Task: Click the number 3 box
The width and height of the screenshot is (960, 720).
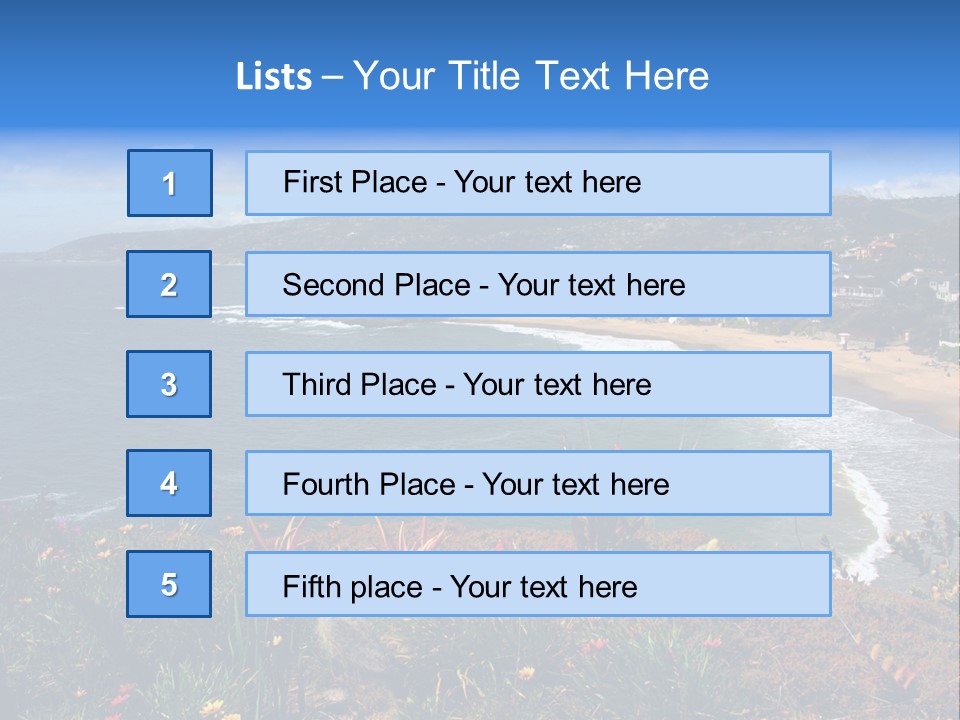Action: [169, 384]
